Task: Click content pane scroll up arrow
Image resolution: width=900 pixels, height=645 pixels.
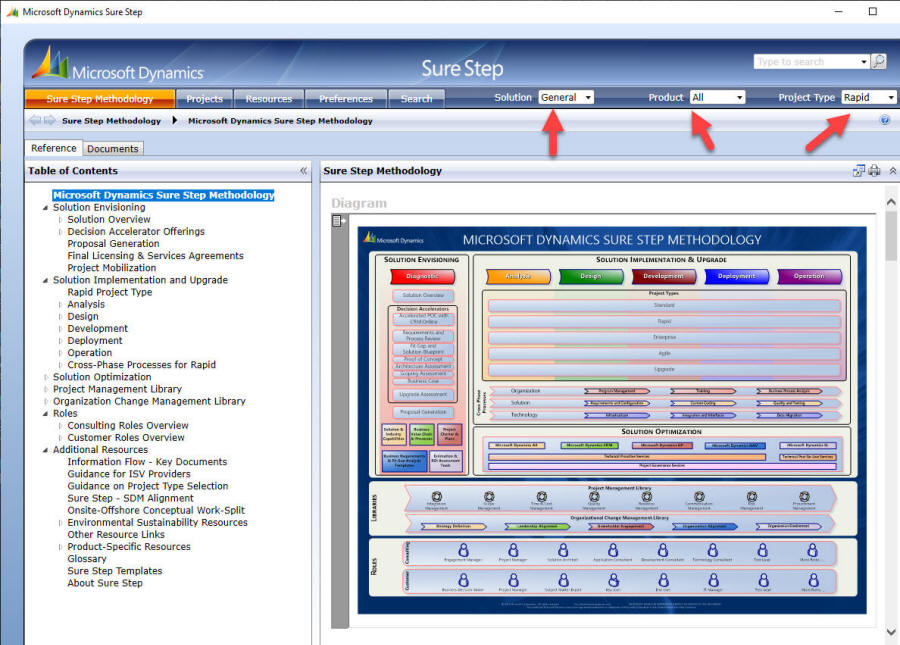Action: coord(891,202)
